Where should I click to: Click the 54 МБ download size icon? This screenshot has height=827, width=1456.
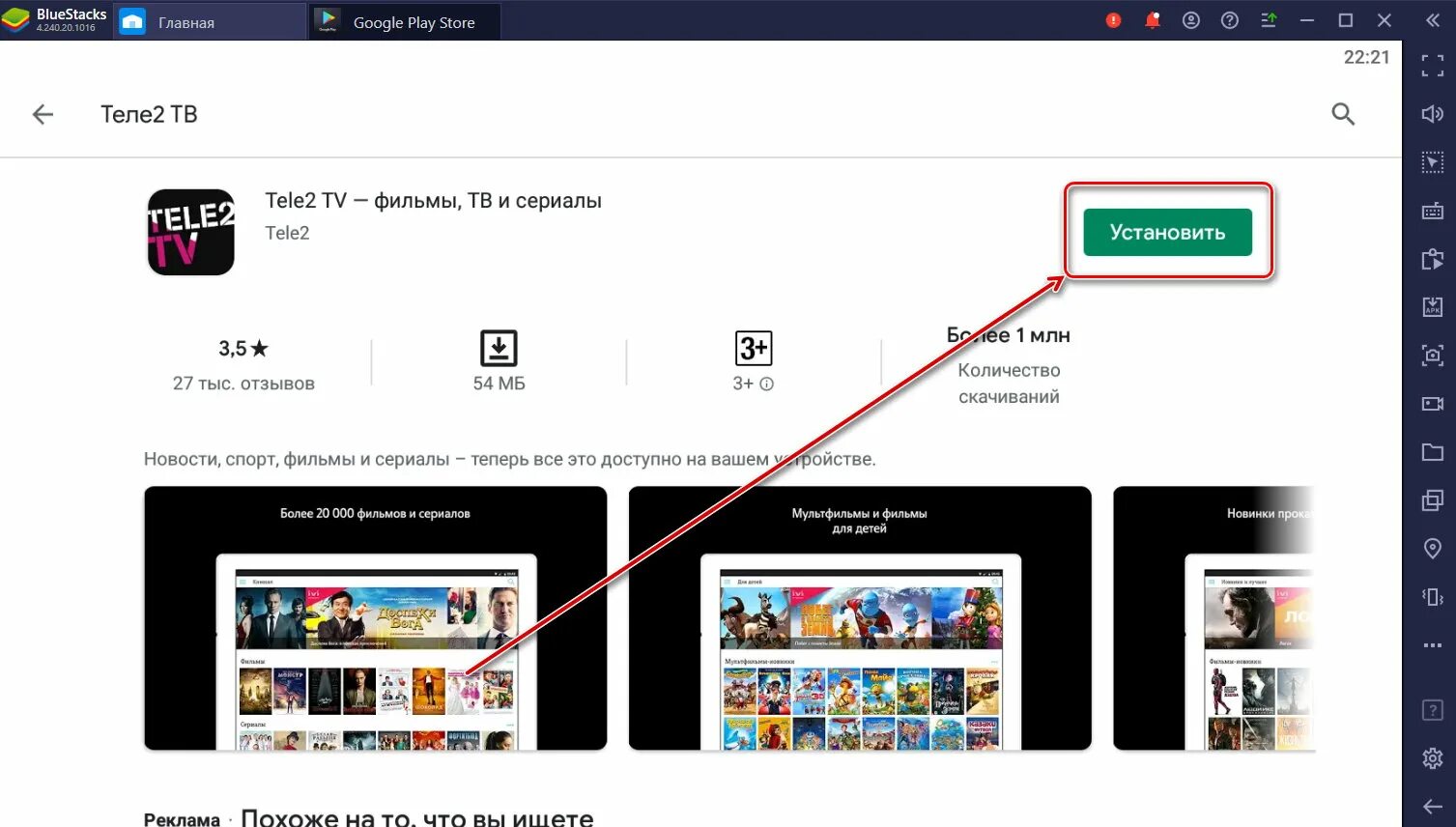click(x=499, y=348)
